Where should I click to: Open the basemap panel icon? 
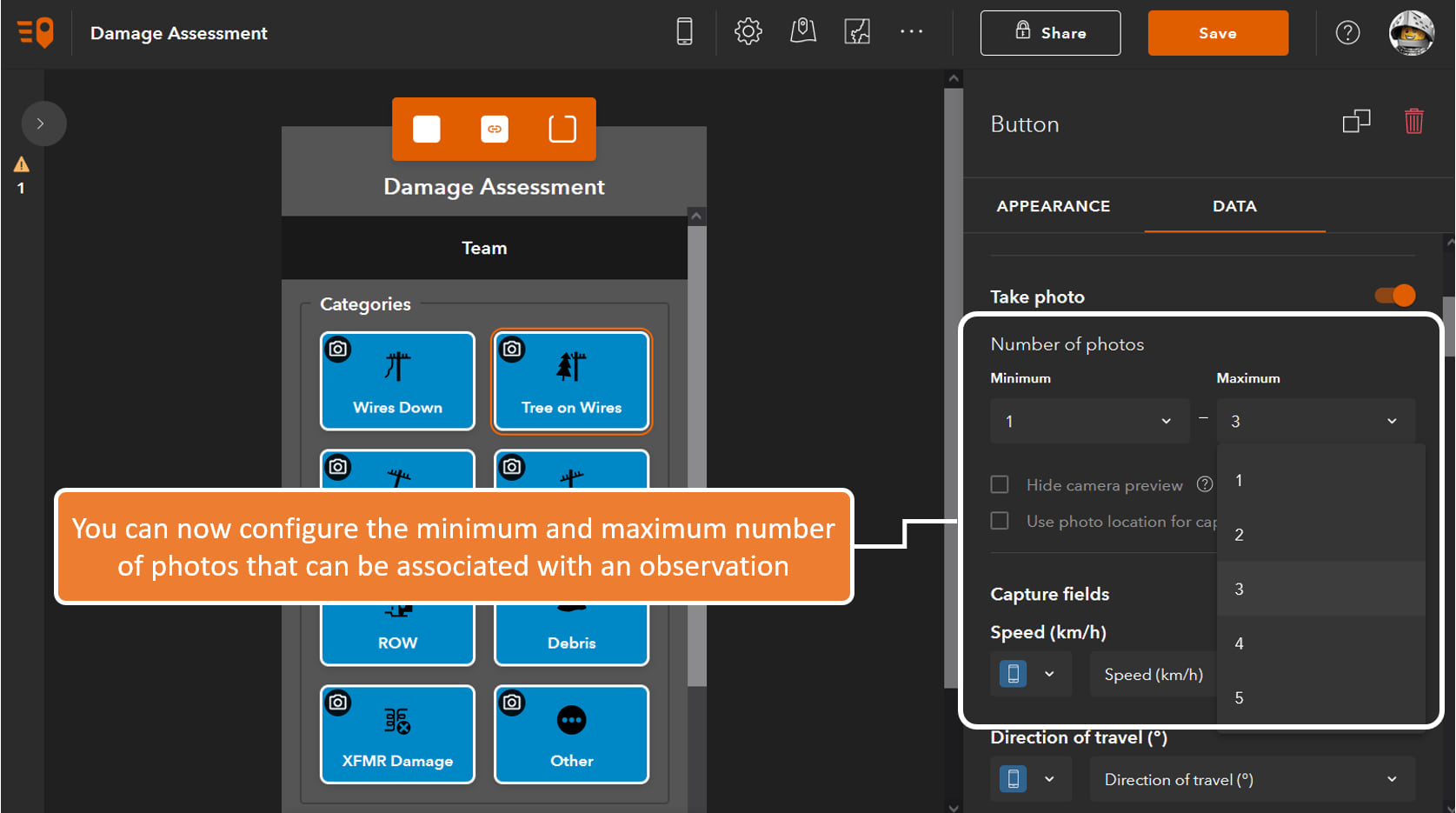[857, 32]
